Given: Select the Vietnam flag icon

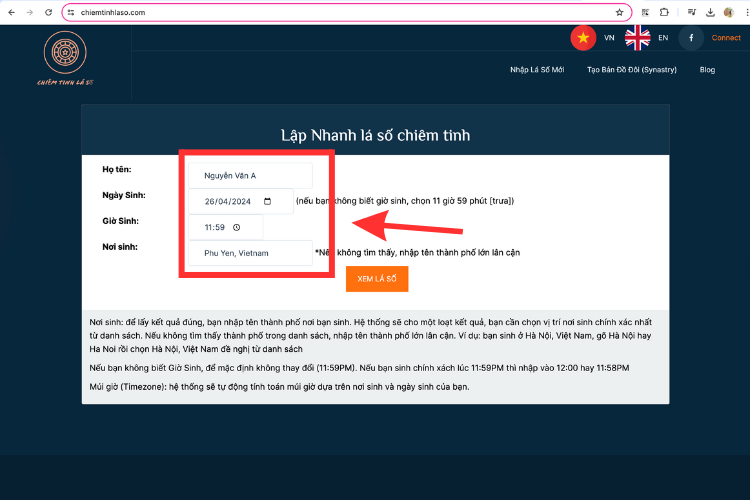Looking at the screenshot, I should coord(583,38).
